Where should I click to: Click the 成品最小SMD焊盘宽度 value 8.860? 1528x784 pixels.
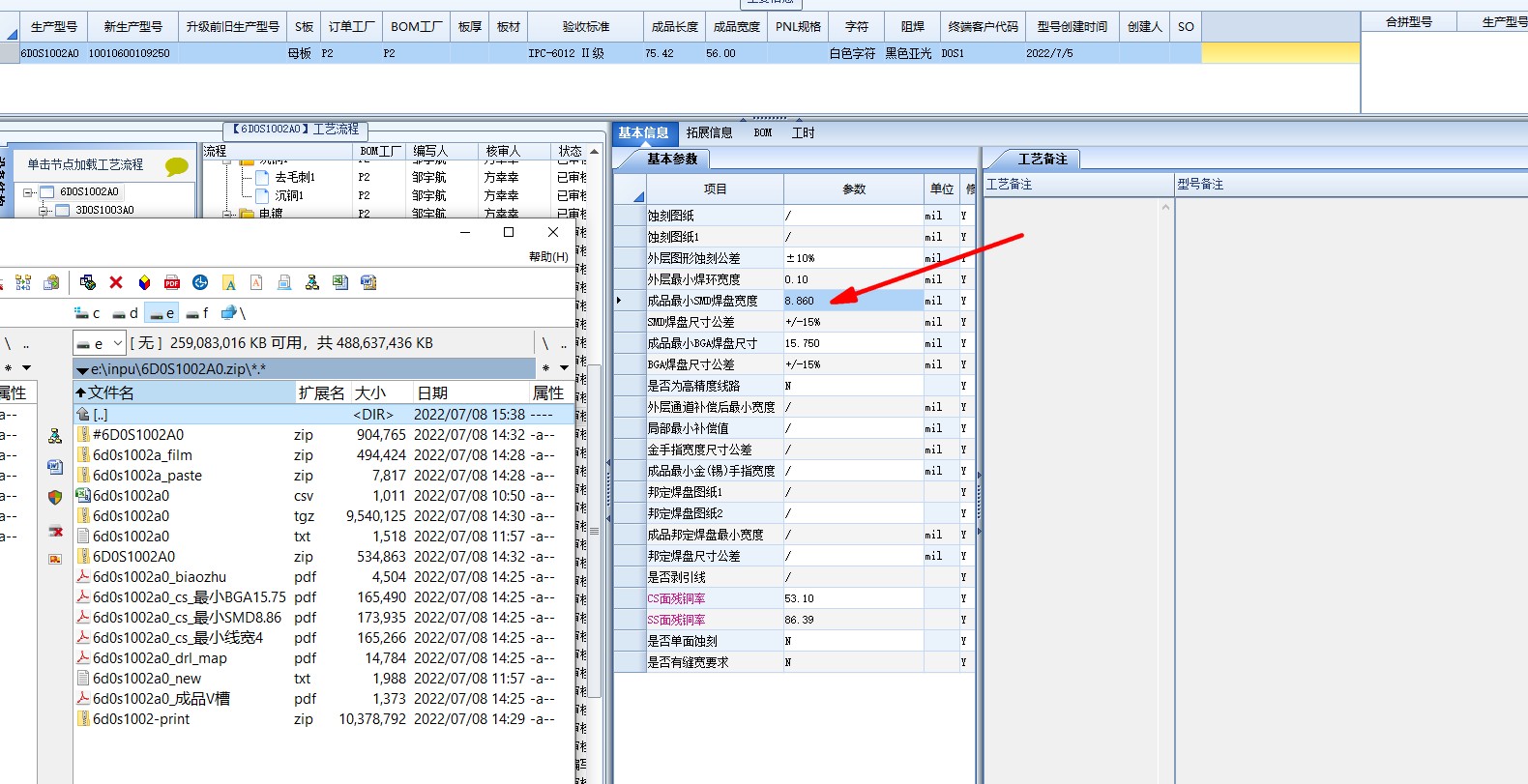click(853, 301)
